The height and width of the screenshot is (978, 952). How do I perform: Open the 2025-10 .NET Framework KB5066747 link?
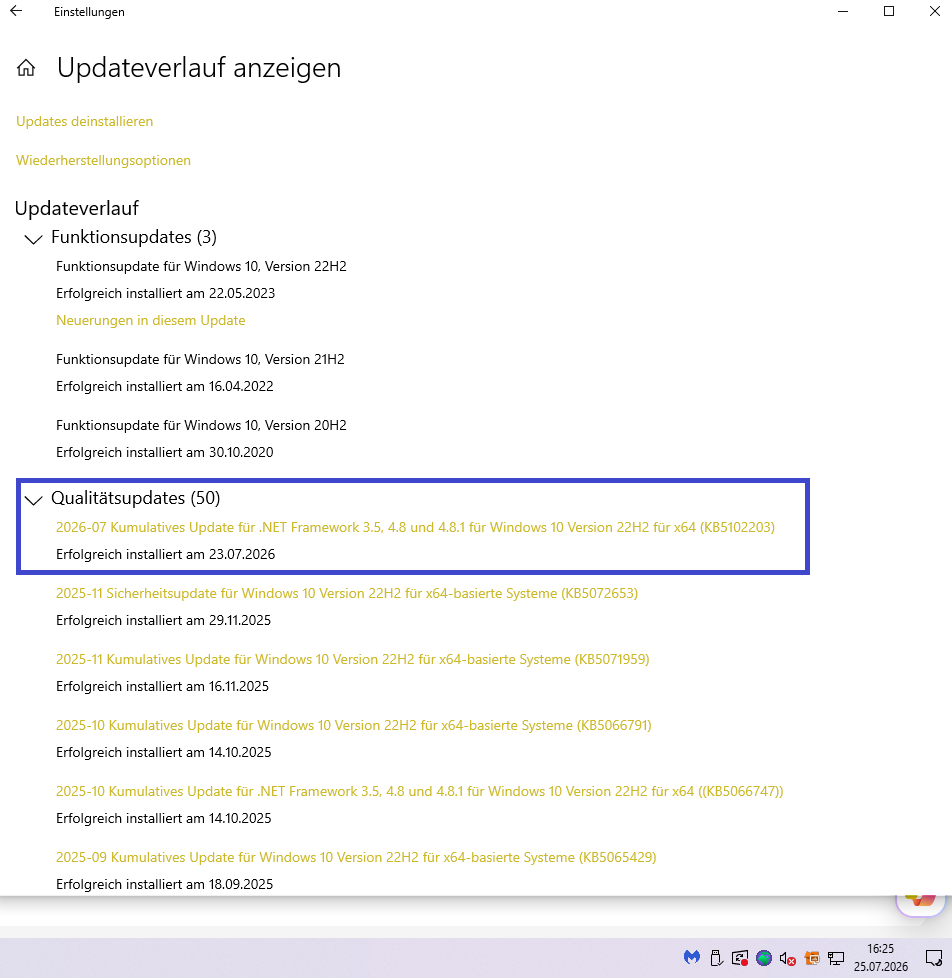[x=419, y=792]
